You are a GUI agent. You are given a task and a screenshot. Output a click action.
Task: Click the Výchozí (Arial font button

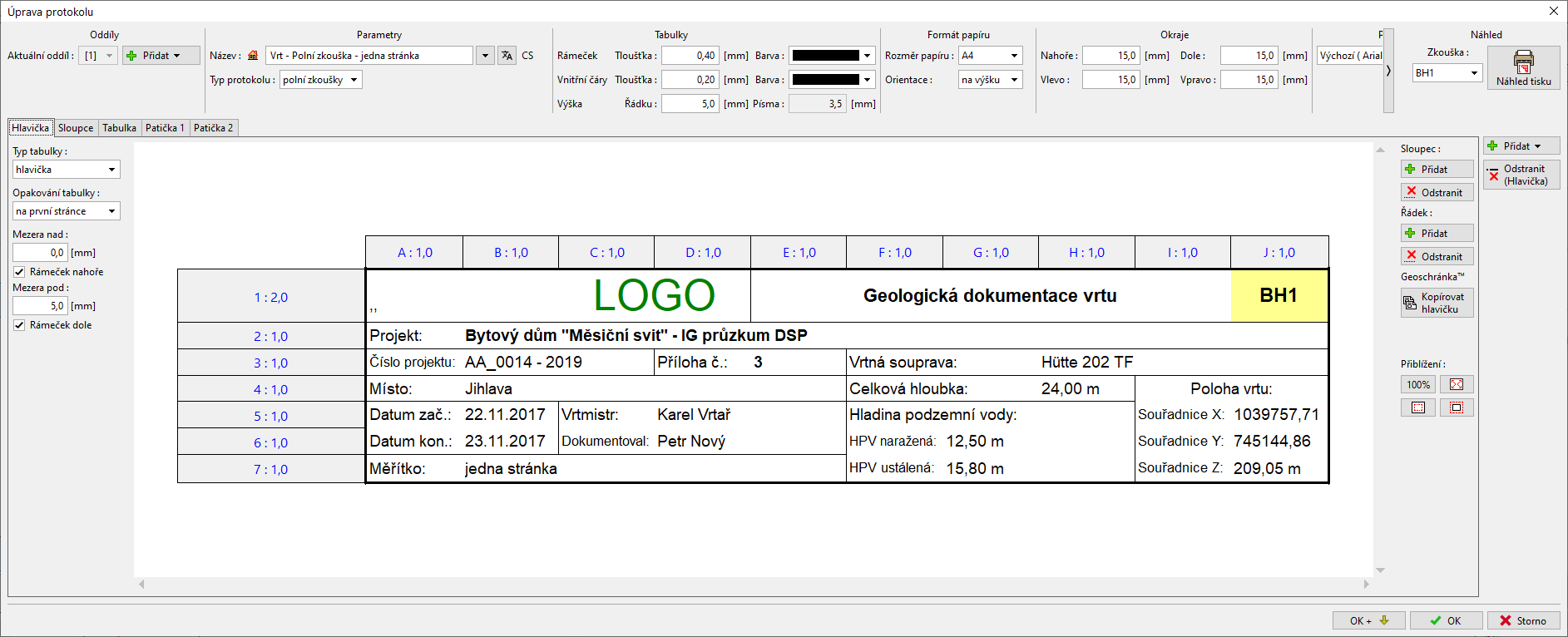1350,56
